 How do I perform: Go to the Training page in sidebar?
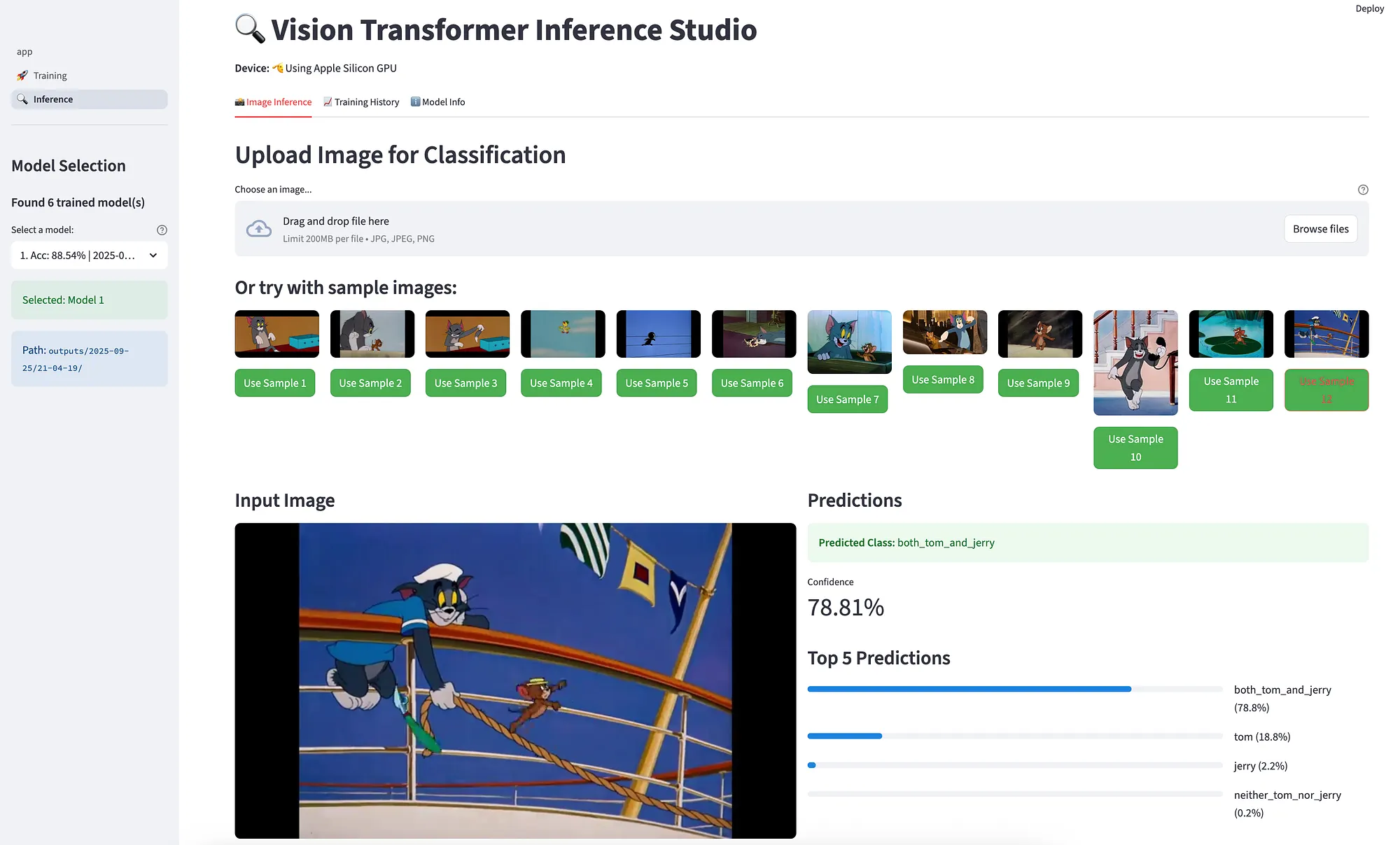(50, 76)
